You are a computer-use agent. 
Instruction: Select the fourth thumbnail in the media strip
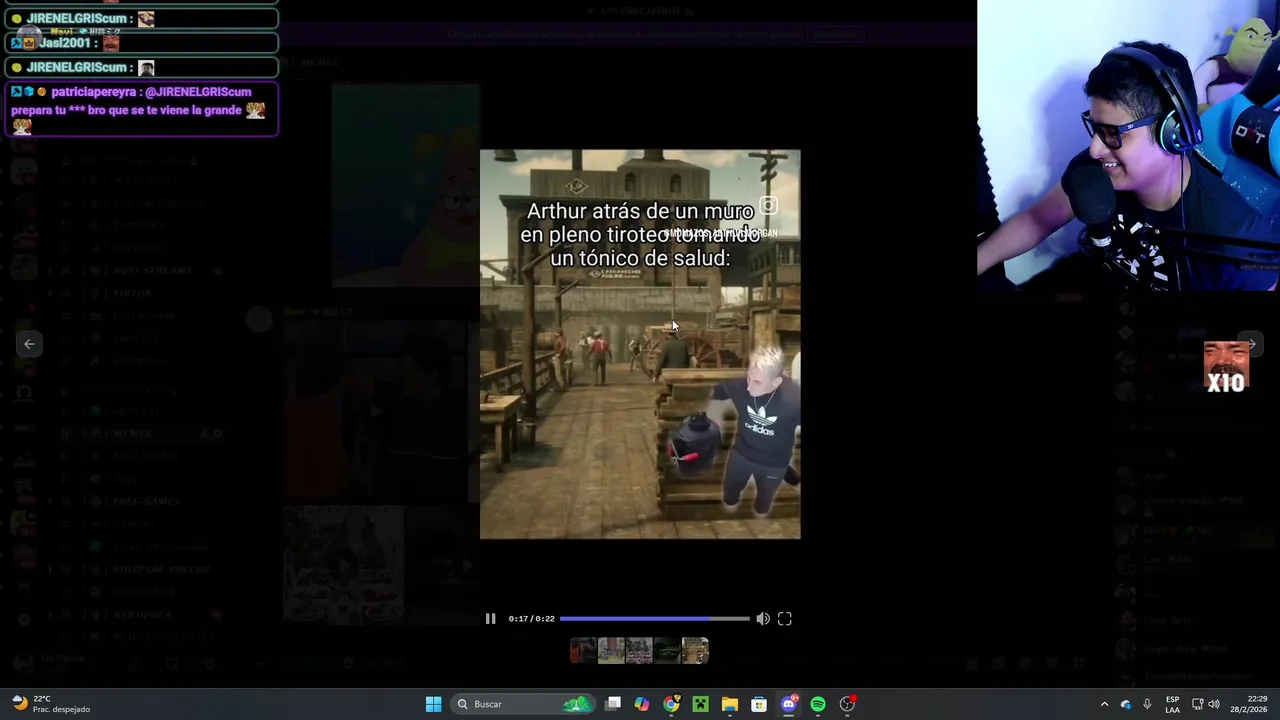coord(667,651)
